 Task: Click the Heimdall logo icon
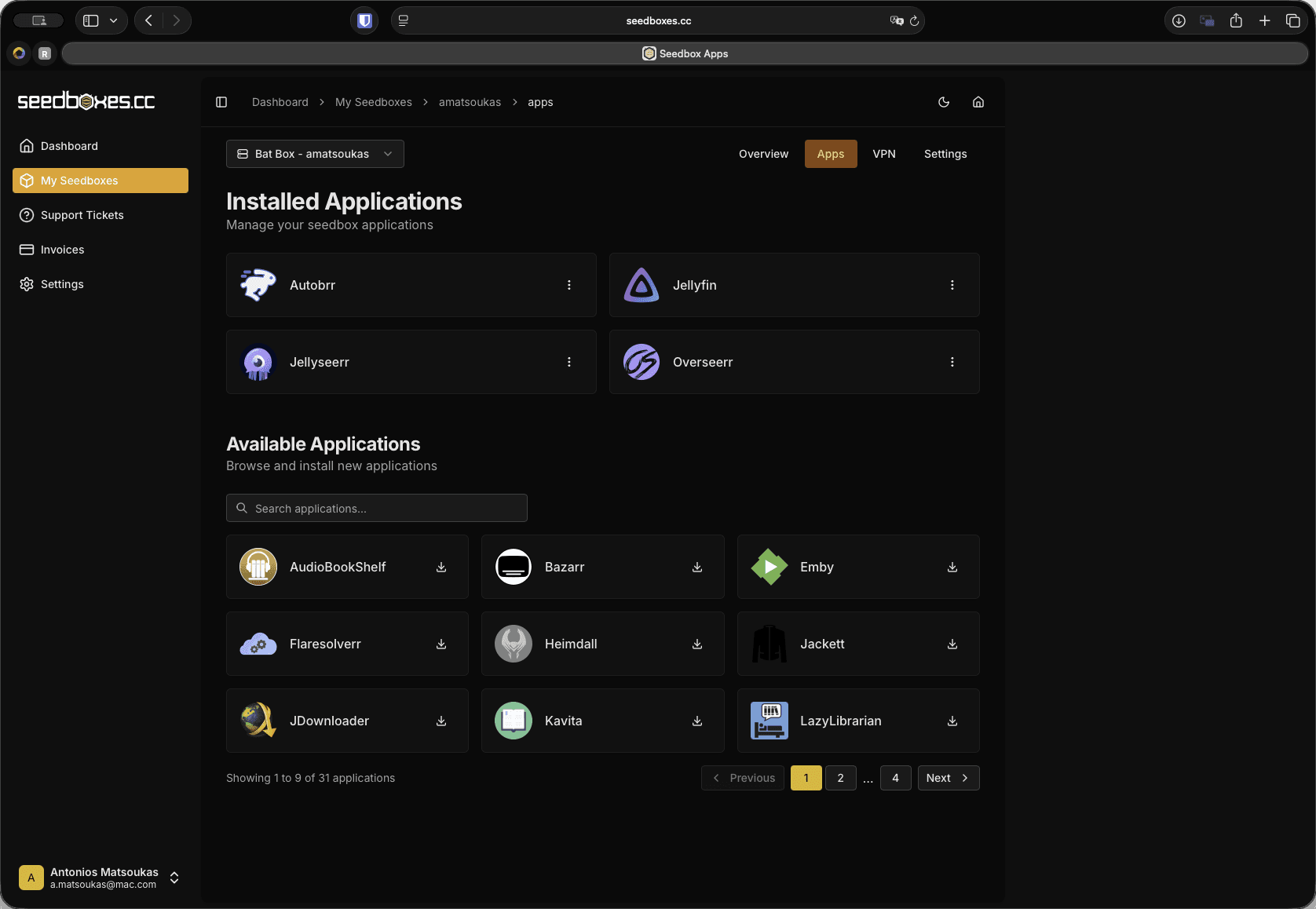tap(514, 644)
